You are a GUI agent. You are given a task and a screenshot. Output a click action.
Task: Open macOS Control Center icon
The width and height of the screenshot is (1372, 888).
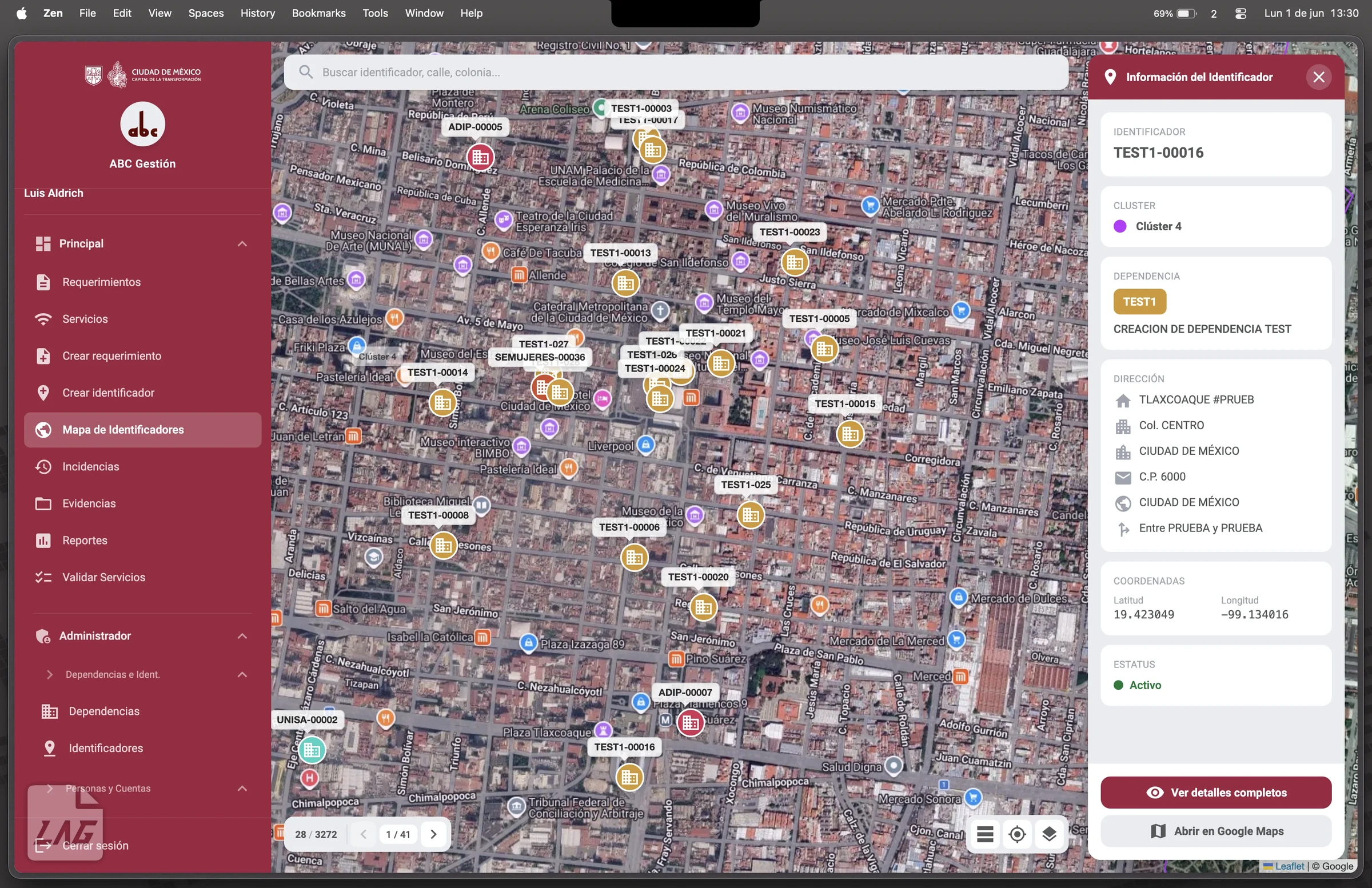(x=1241, y=13)
